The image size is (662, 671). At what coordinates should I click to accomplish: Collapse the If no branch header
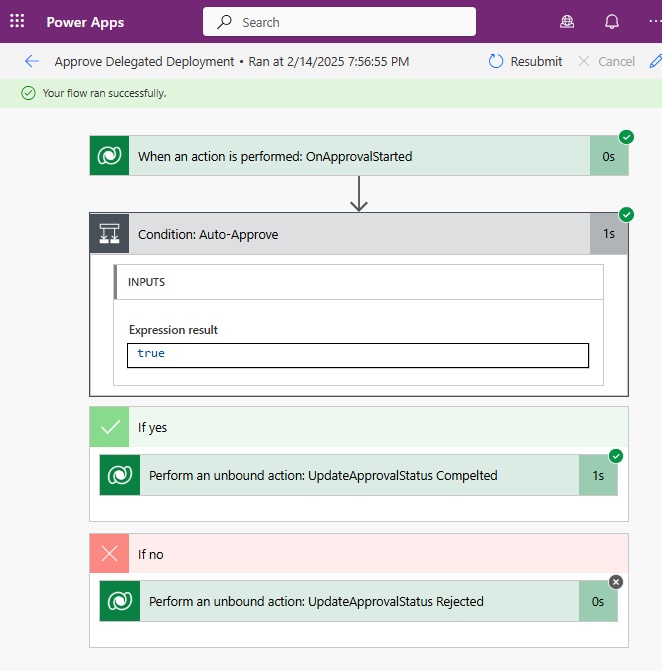pyautogui.click(x=359, y=553)
